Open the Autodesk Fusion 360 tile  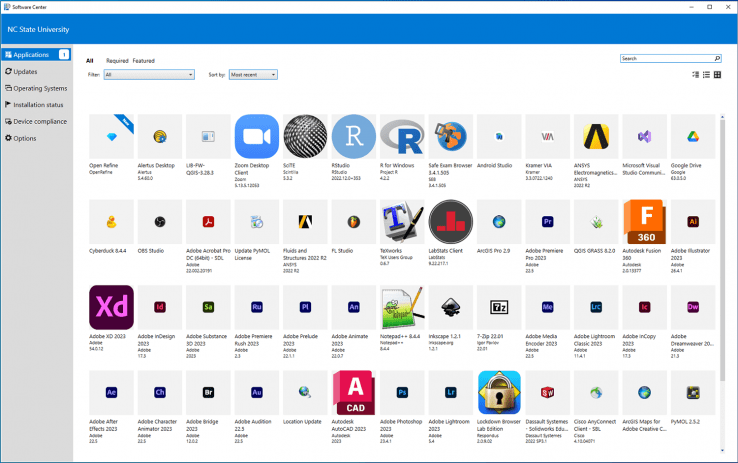(644, 222)
